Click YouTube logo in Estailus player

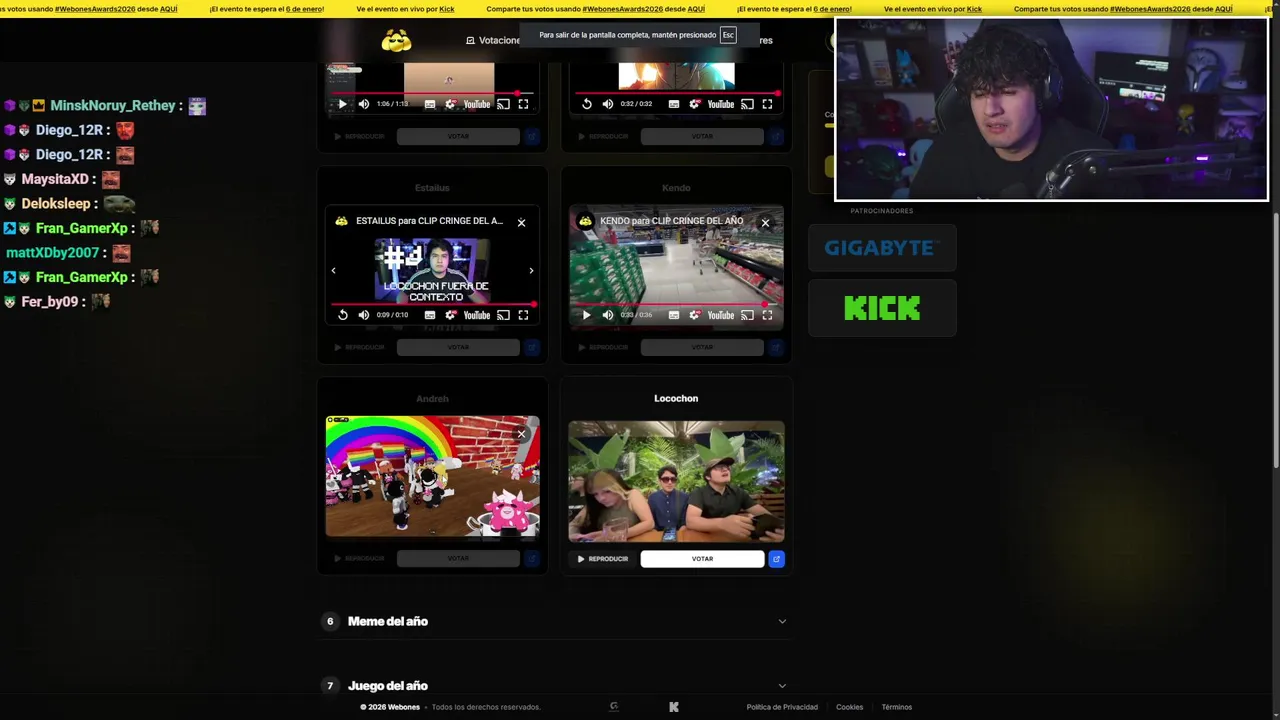click(x=477, y=315)
